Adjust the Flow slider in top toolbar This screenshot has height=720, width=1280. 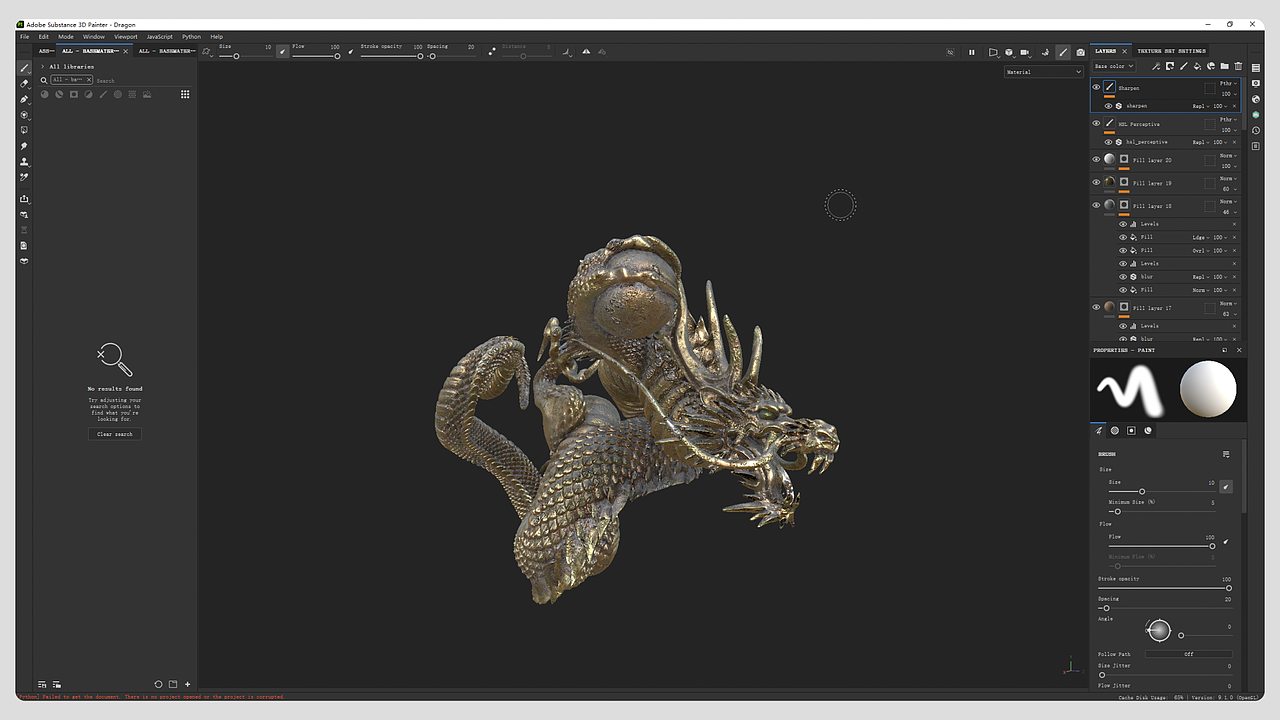coord(316,56)
